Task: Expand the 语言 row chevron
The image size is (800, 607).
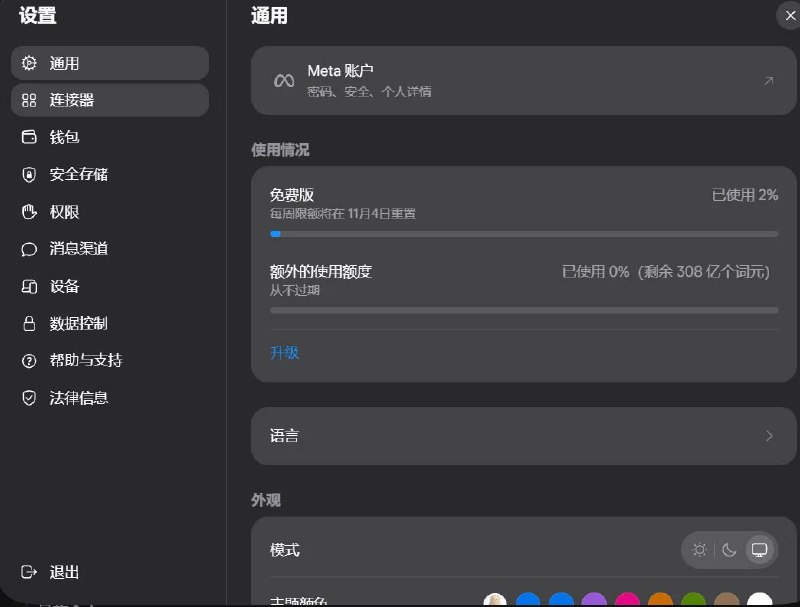Action: pyautogui.click(x=769, y=436)
